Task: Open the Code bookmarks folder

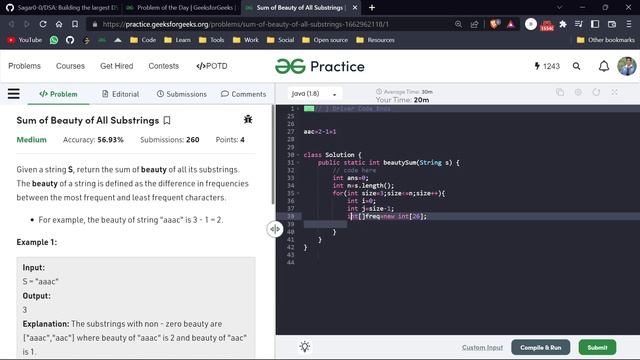Action: [x=143, y=40]
